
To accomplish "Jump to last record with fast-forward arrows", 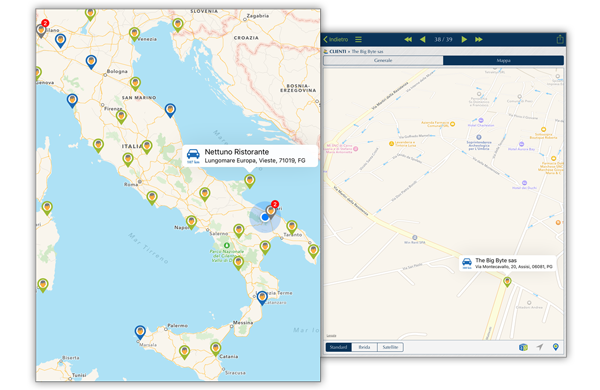I will tap(478, 39).
